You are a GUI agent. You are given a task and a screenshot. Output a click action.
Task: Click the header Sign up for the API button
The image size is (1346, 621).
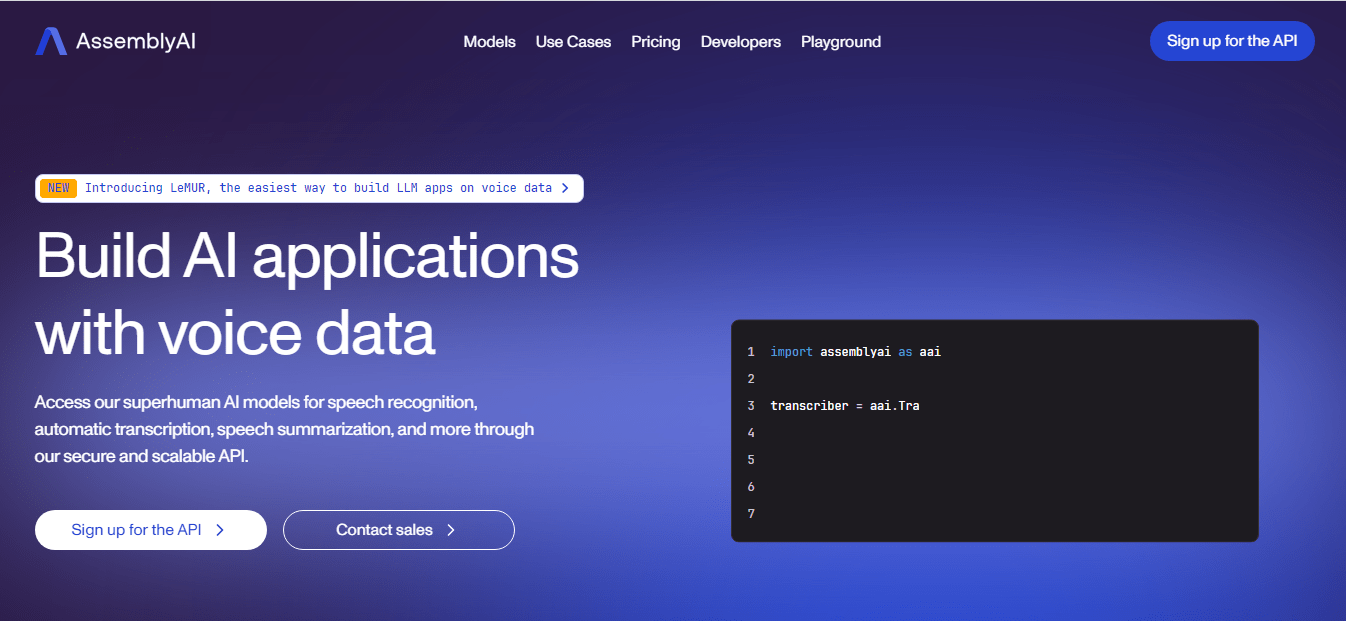point(1232,41)
